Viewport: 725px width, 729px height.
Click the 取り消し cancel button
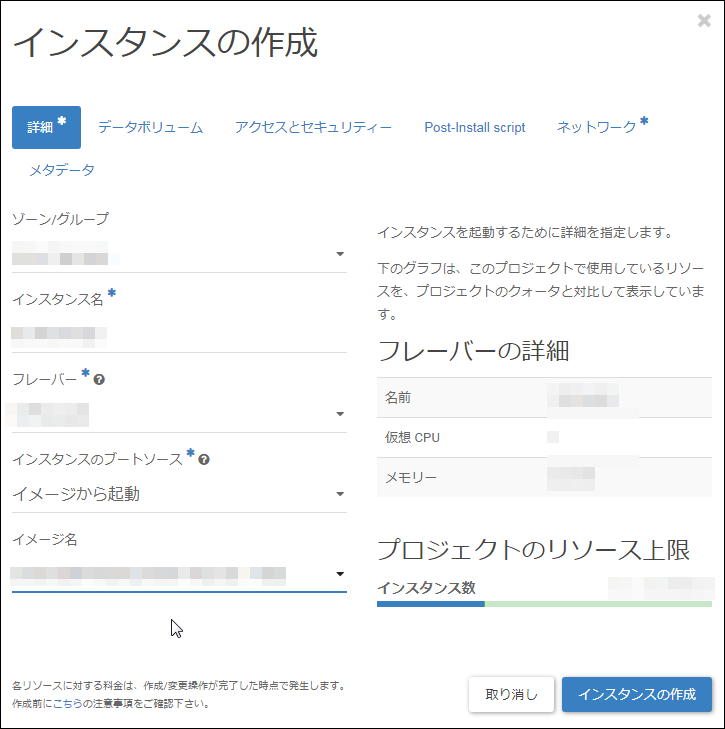[512, 694]
